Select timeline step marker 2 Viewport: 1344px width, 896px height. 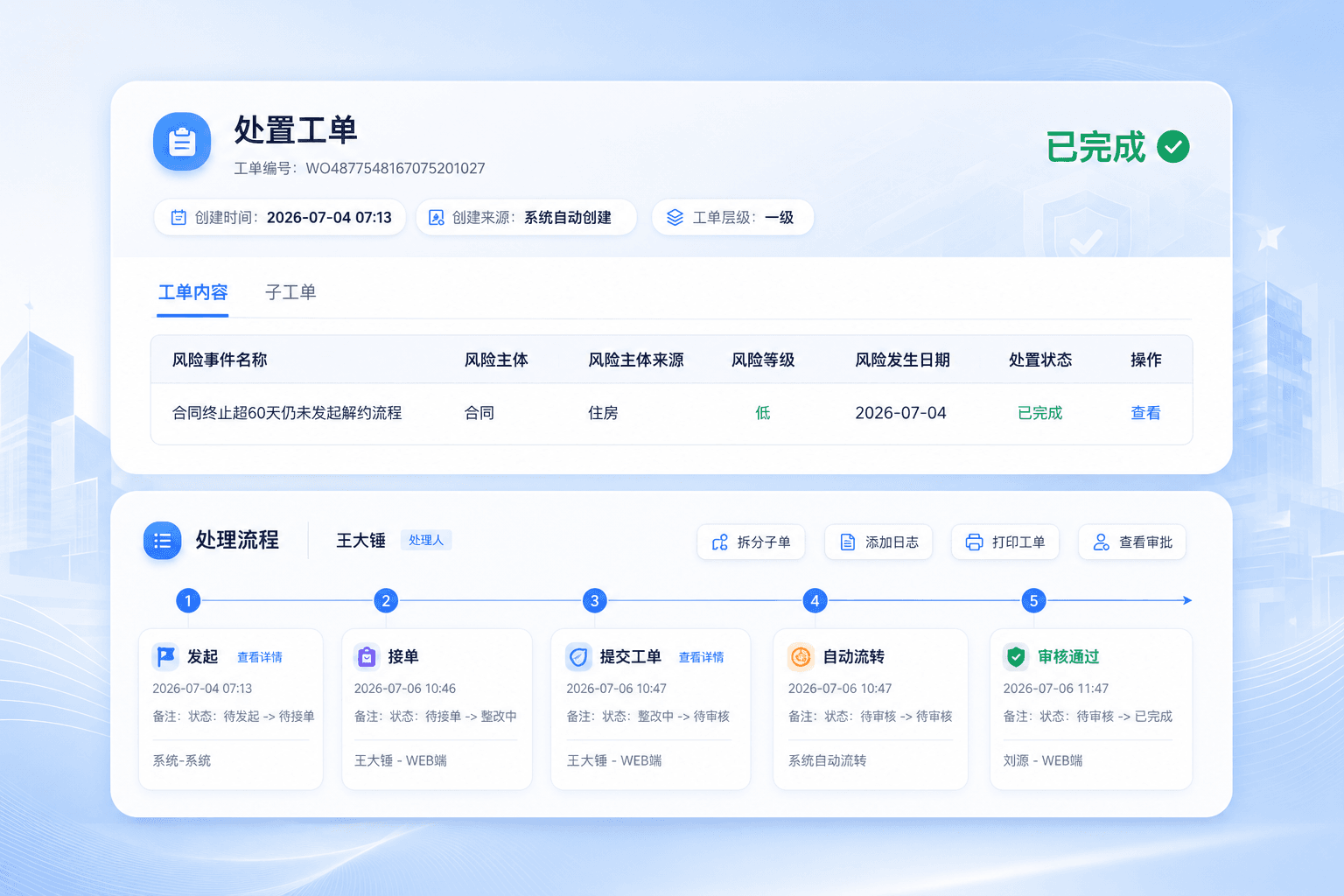pyautogui.click(x=386, y=600)
